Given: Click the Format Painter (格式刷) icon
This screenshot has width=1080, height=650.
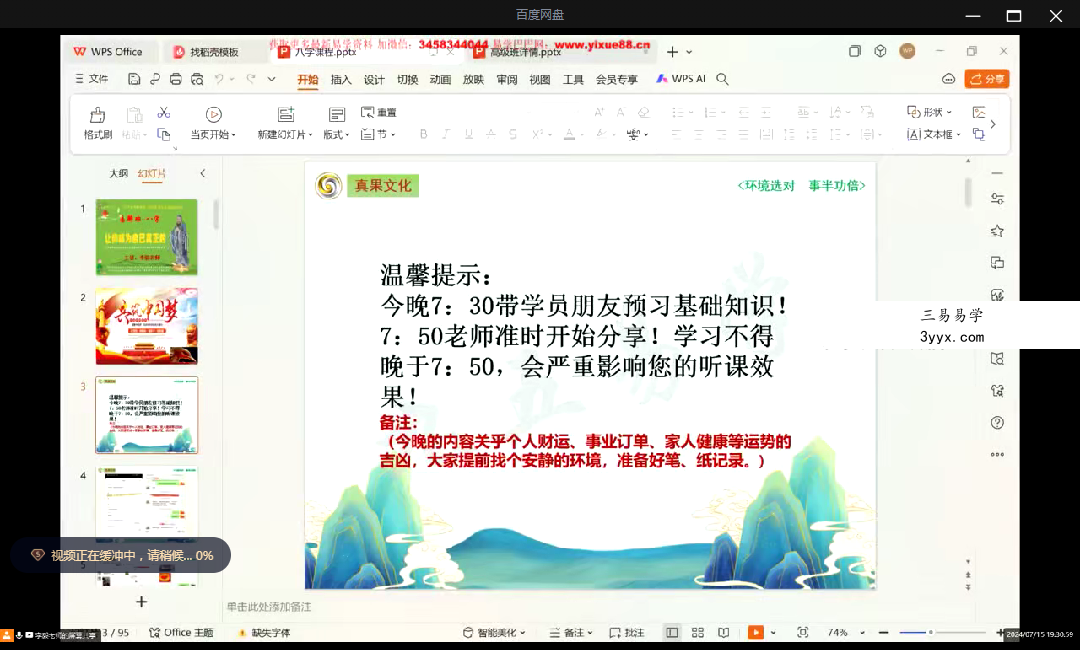Looking at the screenshot, I should tap(97, 114).
